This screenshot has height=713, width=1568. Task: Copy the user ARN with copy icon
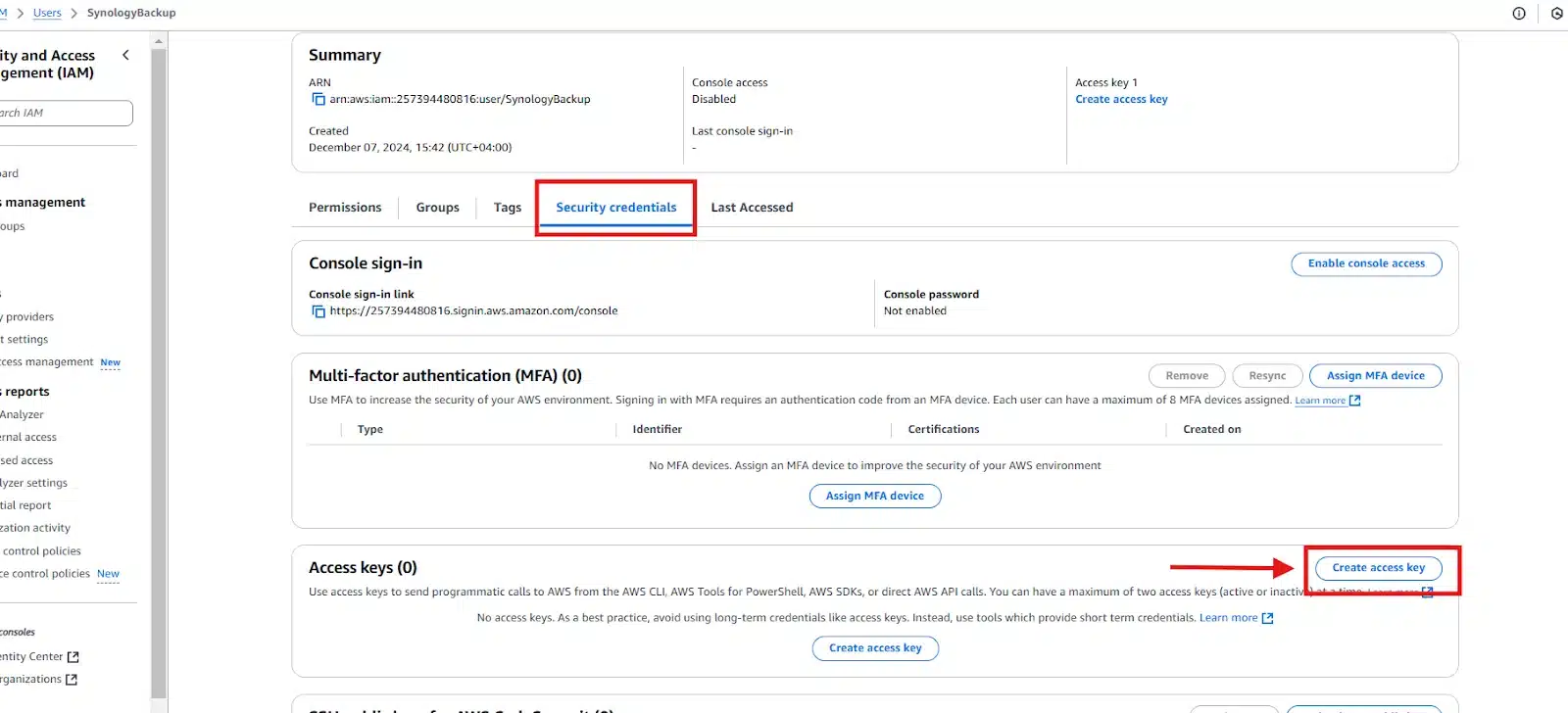click(318, 99)
